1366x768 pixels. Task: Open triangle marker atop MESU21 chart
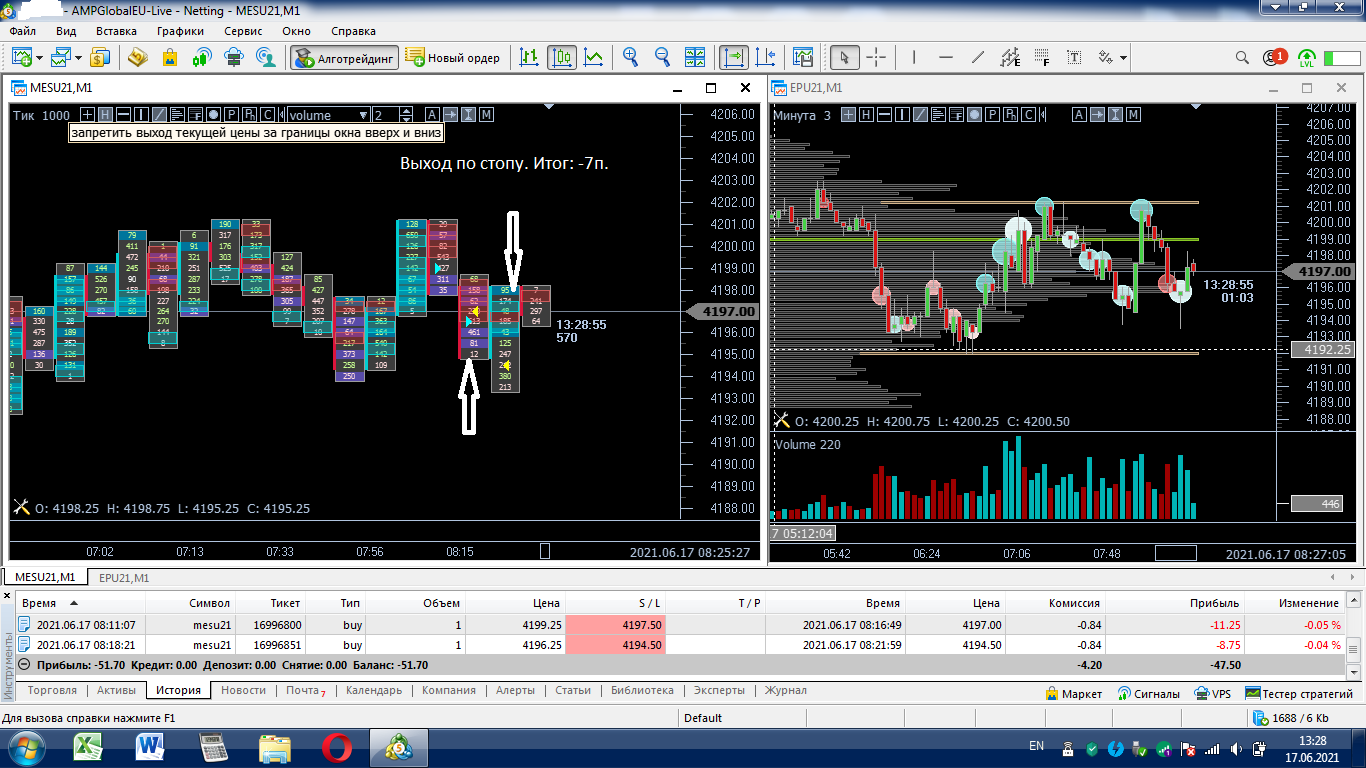pyautogui.click(x=549, y=105)
